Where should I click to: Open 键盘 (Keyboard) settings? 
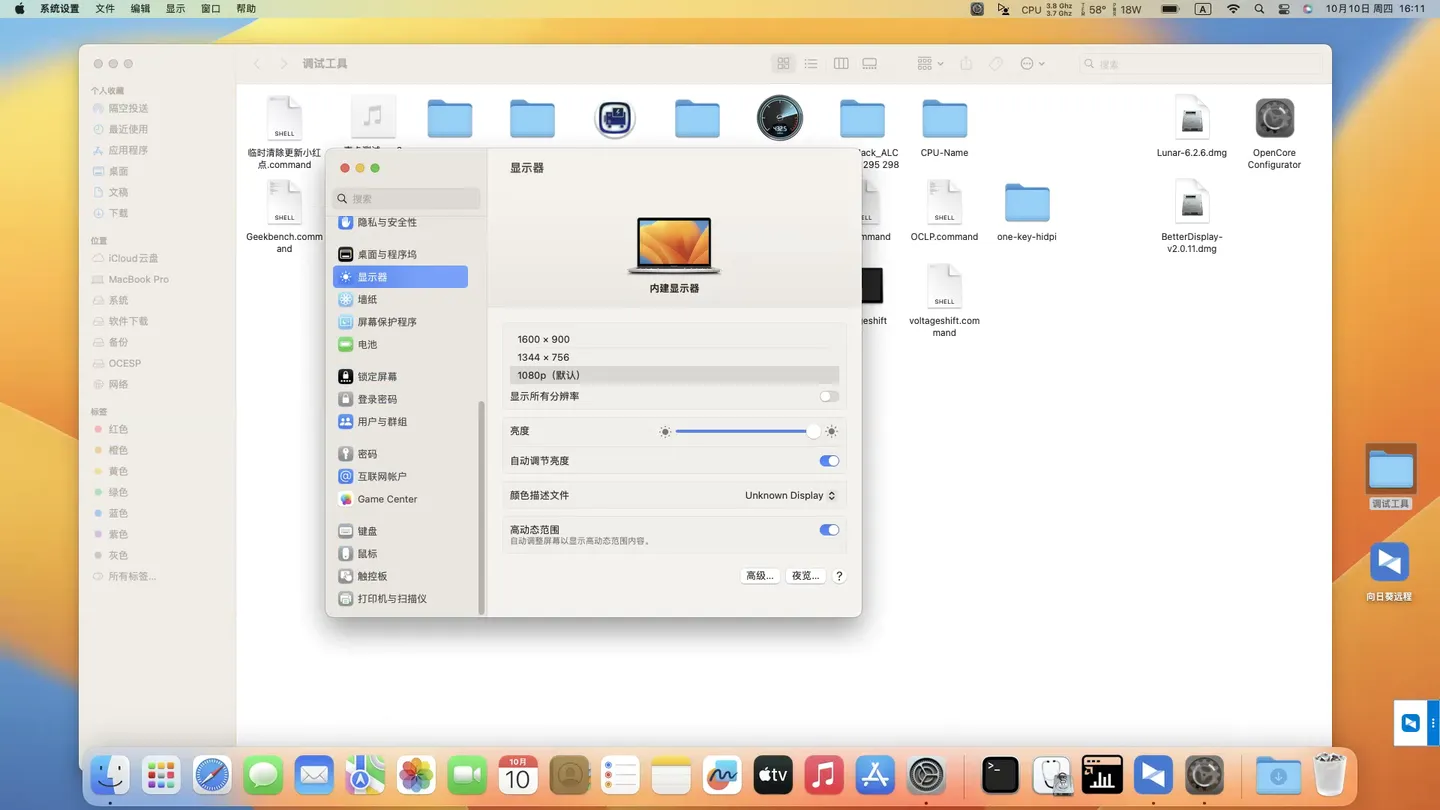coord(368,532)
